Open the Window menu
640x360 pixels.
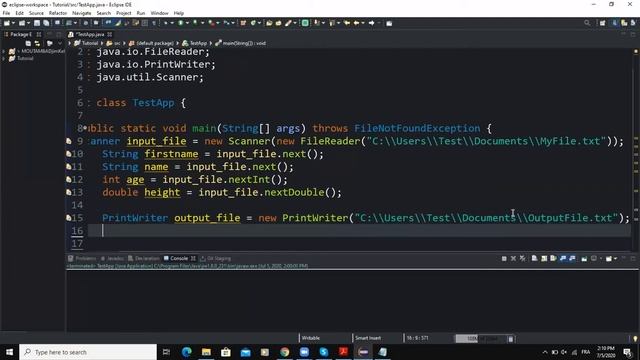coord(159,13)
